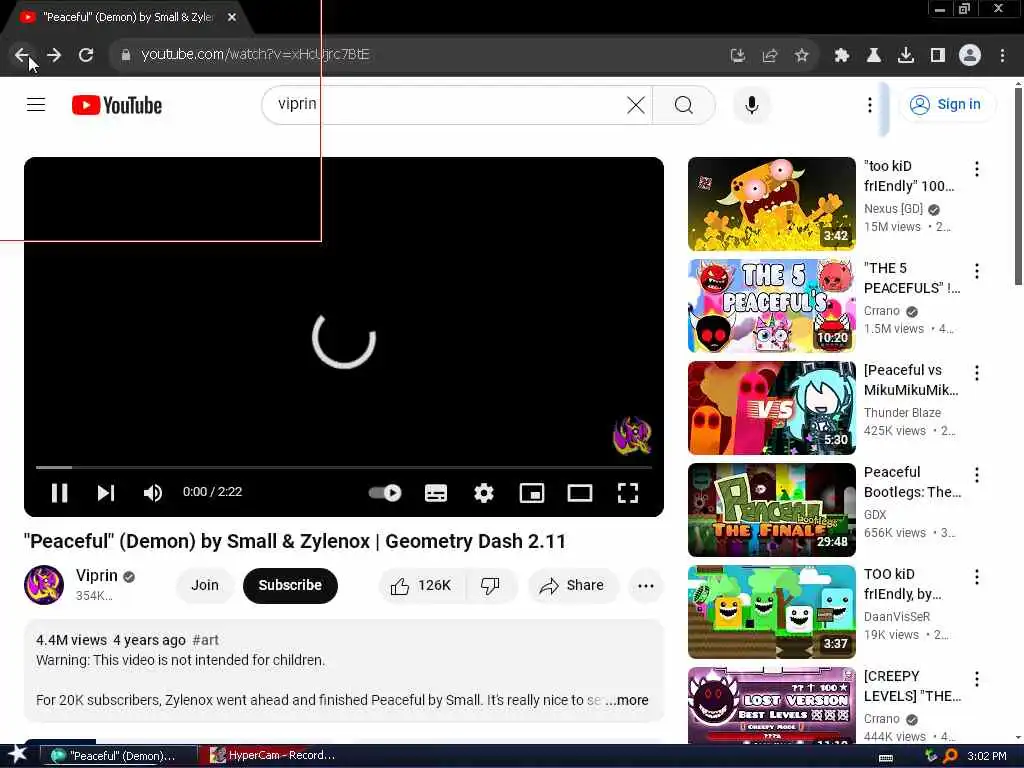This screenshot has width=1024, height=768.
Task: Switch to the miniplayer
Action: click(x=532, y=492)
